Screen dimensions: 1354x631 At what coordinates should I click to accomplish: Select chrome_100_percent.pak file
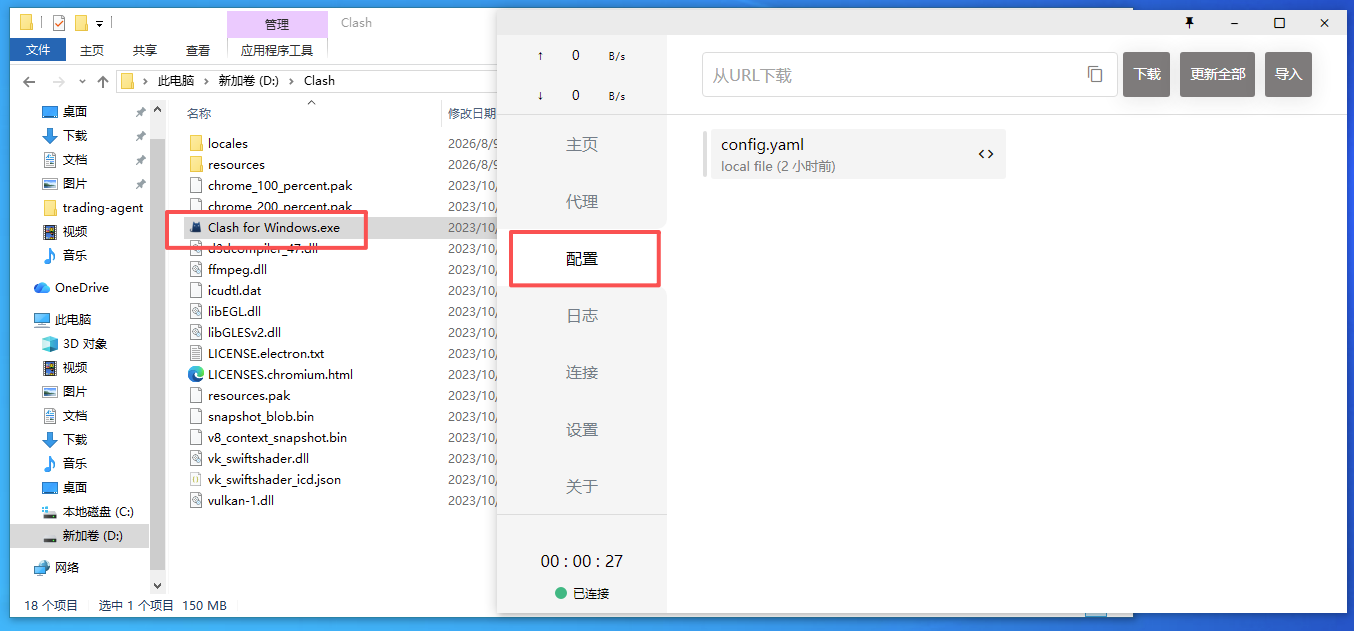280,185
